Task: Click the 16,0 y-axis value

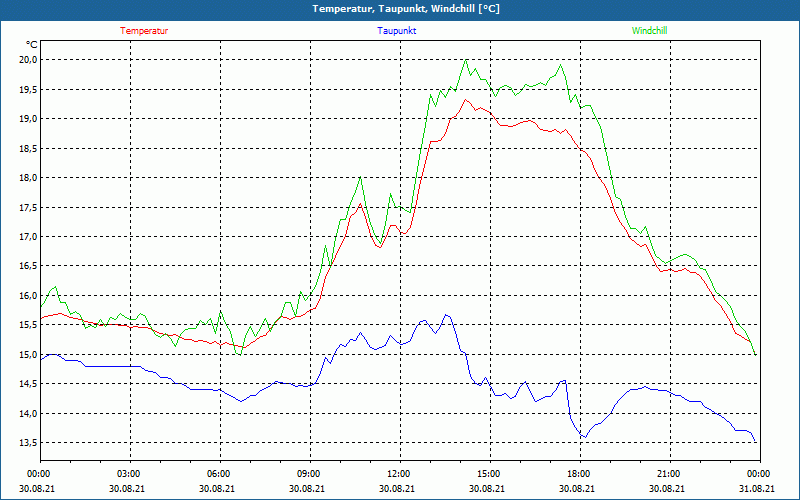Action: [x=29, y=295]
